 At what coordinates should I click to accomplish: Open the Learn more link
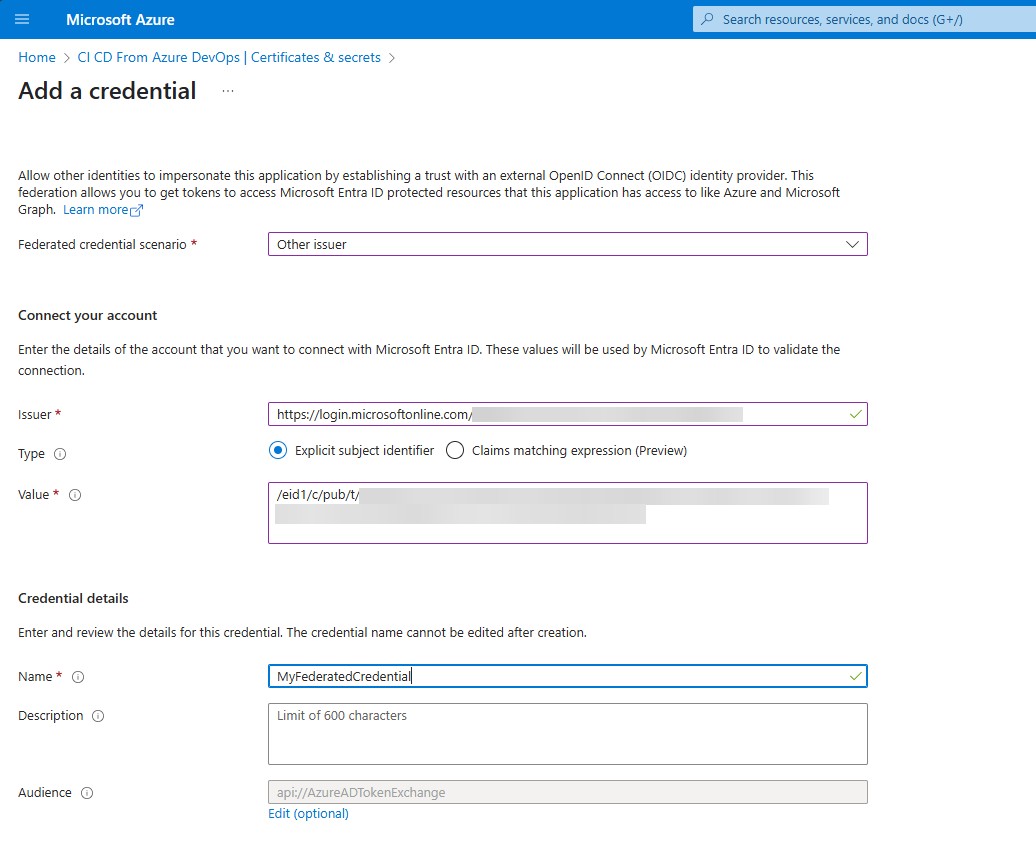pos(96,210)
